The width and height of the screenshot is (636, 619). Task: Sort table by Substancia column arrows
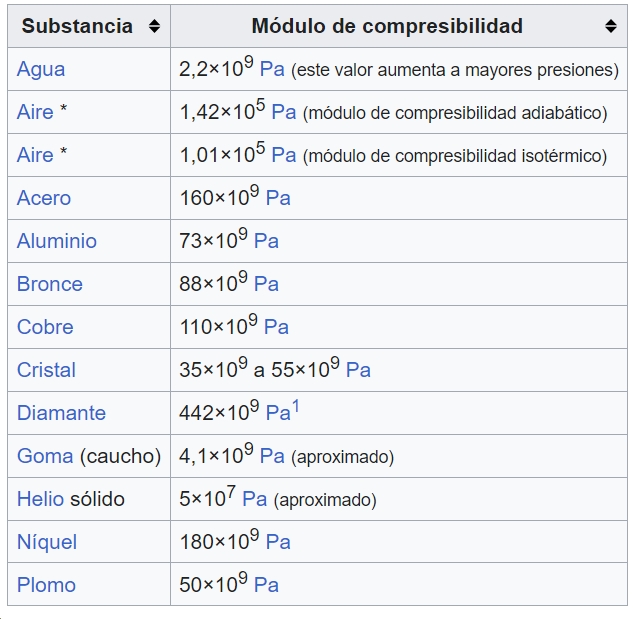point(154,26)
